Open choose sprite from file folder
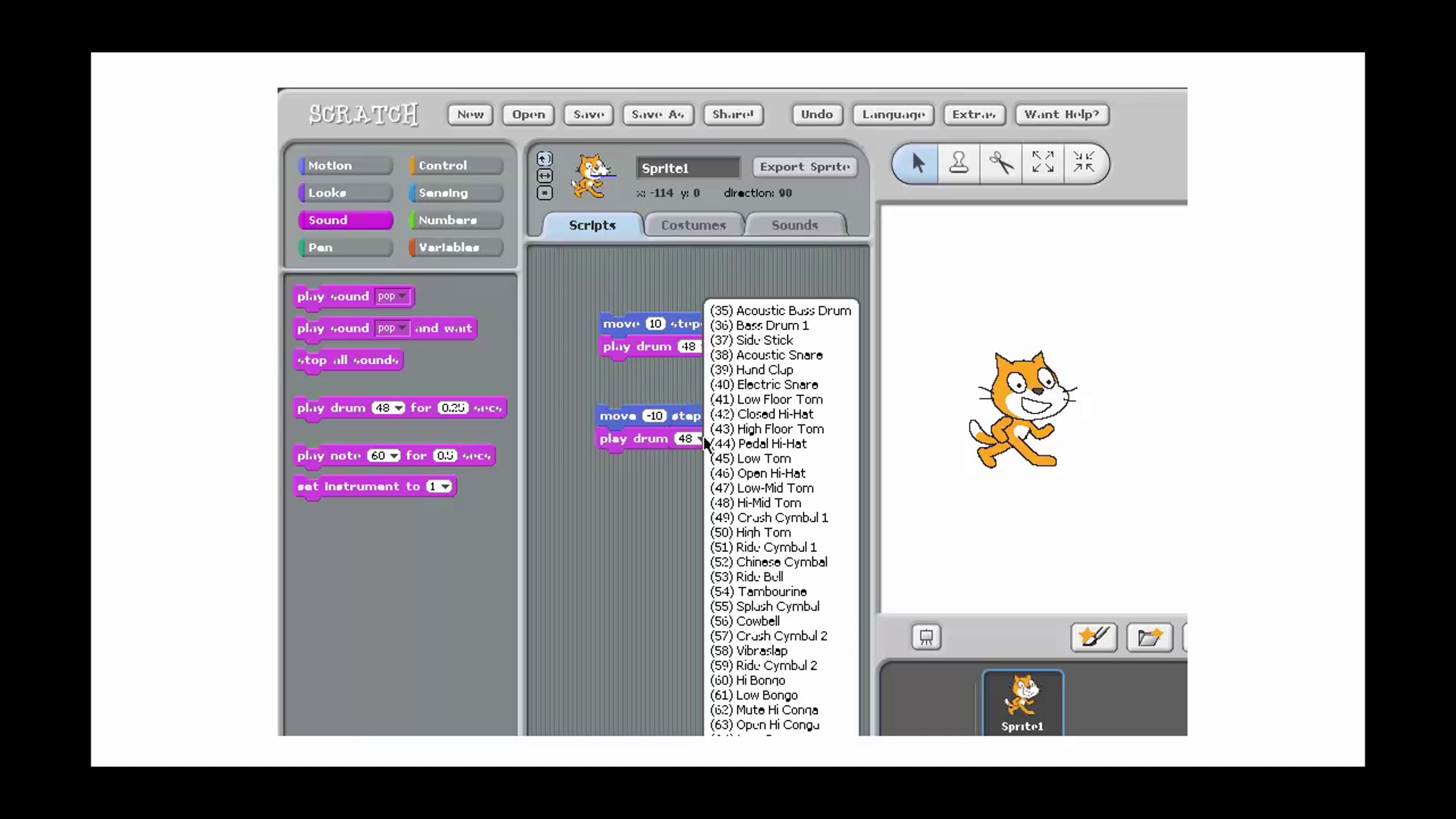Screen dimensions: 1456x819 point(1149,638)
